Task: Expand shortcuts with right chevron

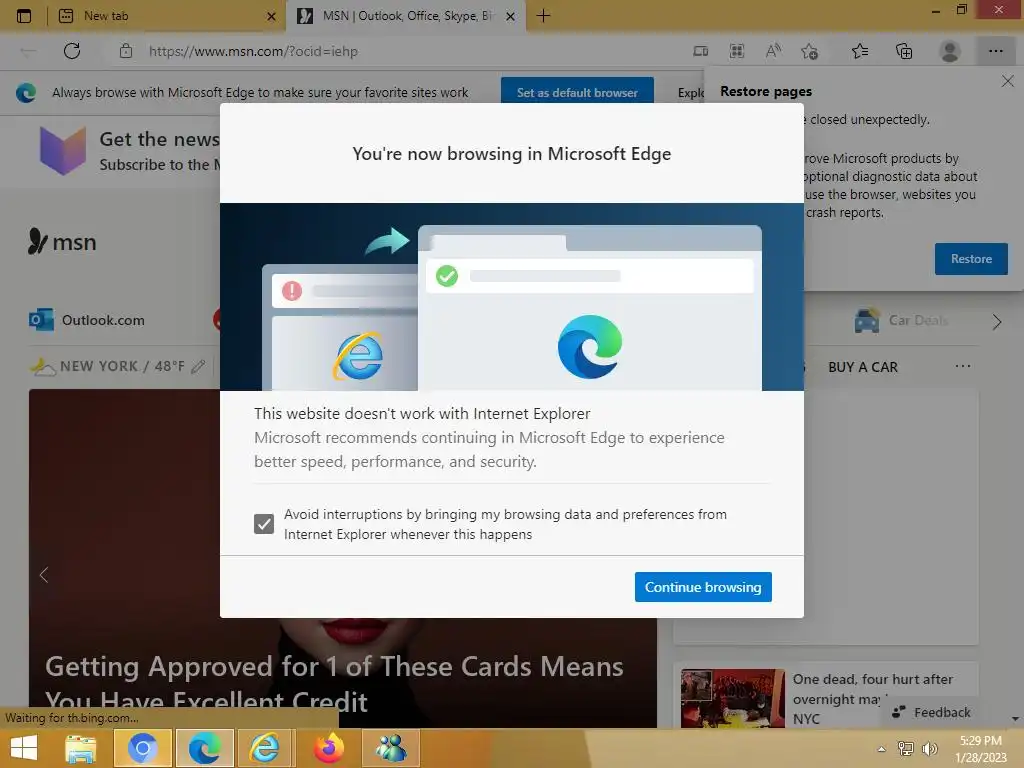Action: [997, 321]
